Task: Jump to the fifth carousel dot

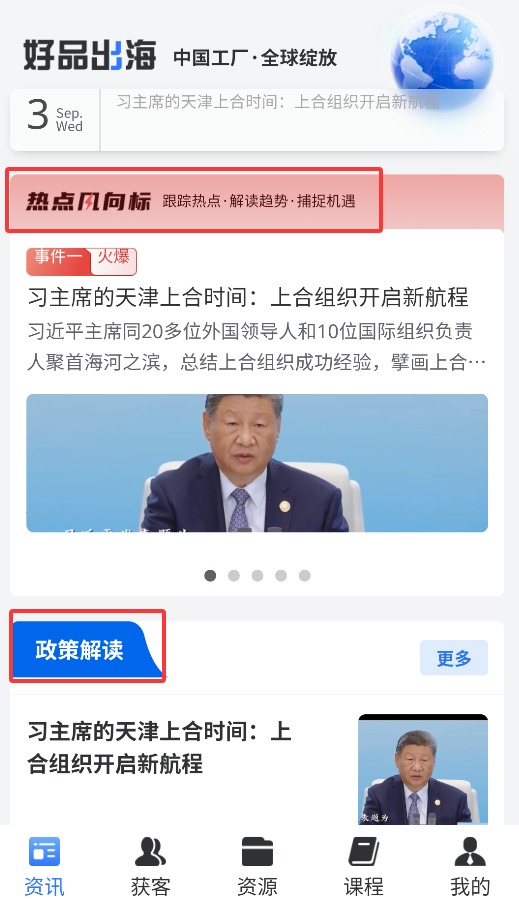Action: pyautogui.click(x=304, y=575)
